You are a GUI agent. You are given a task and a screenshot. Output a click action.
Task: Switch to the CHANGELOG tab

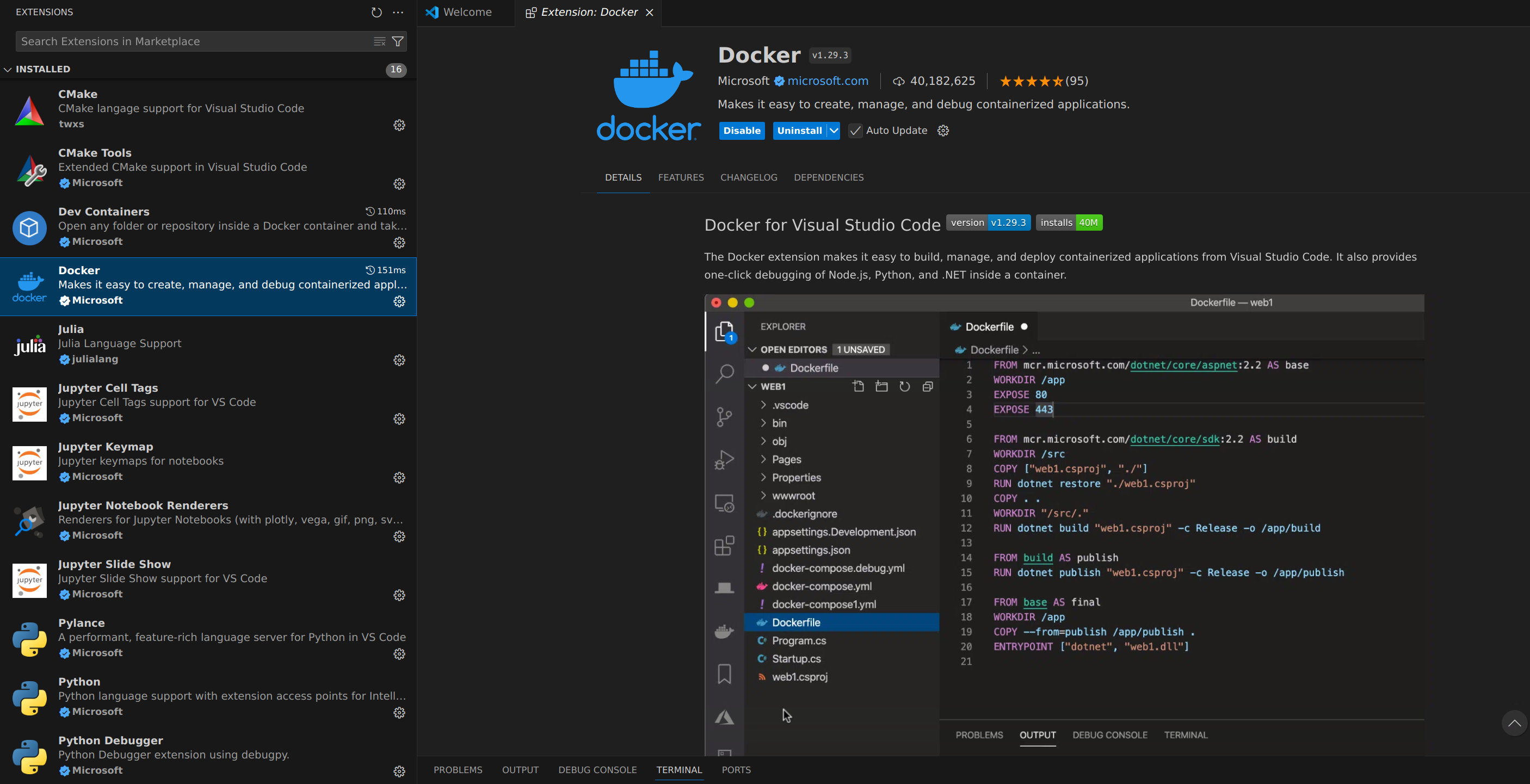pyautogui.click(x=748, y=177)
